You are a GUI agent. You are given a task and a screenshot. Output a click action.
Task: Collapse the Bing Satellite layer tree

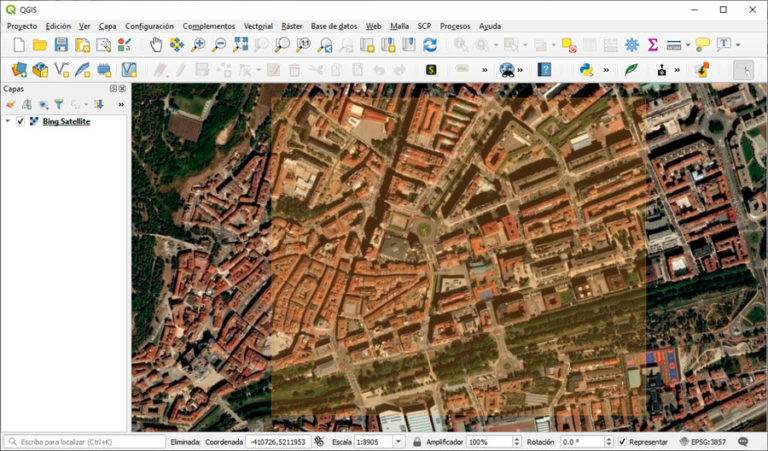[x=7, y=121]
